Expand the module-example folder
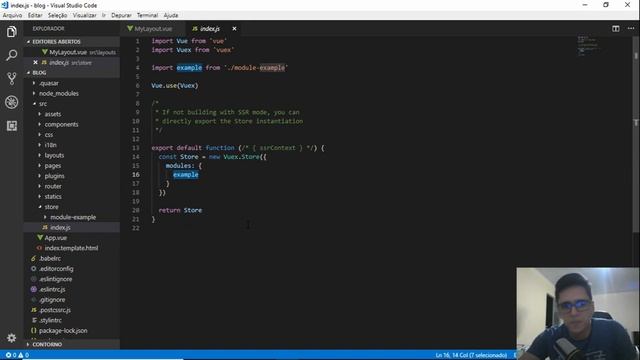 coord(72,217)
